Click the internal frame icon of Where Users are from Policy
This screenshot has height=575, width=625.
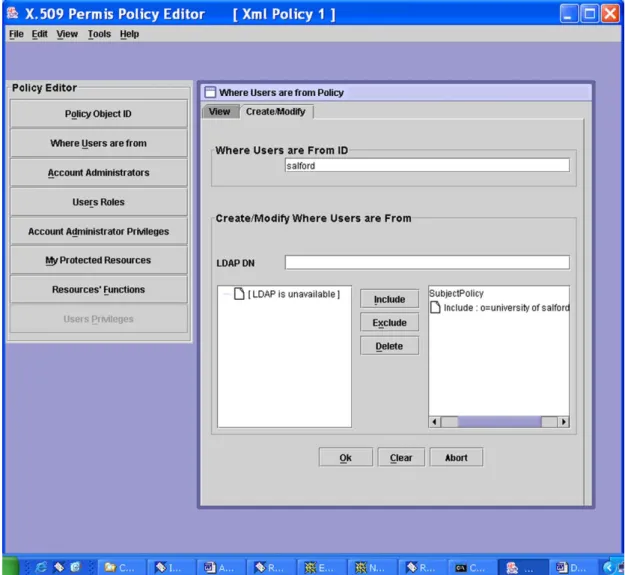coord(210,92)
